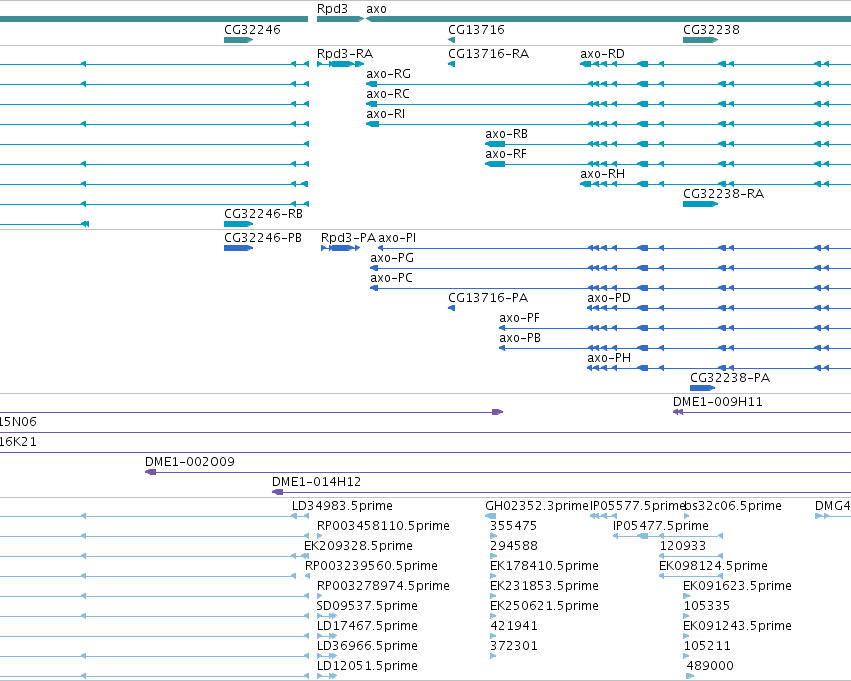
Task: Select the DME1-009H11 clone label
Action: [717, 402]
